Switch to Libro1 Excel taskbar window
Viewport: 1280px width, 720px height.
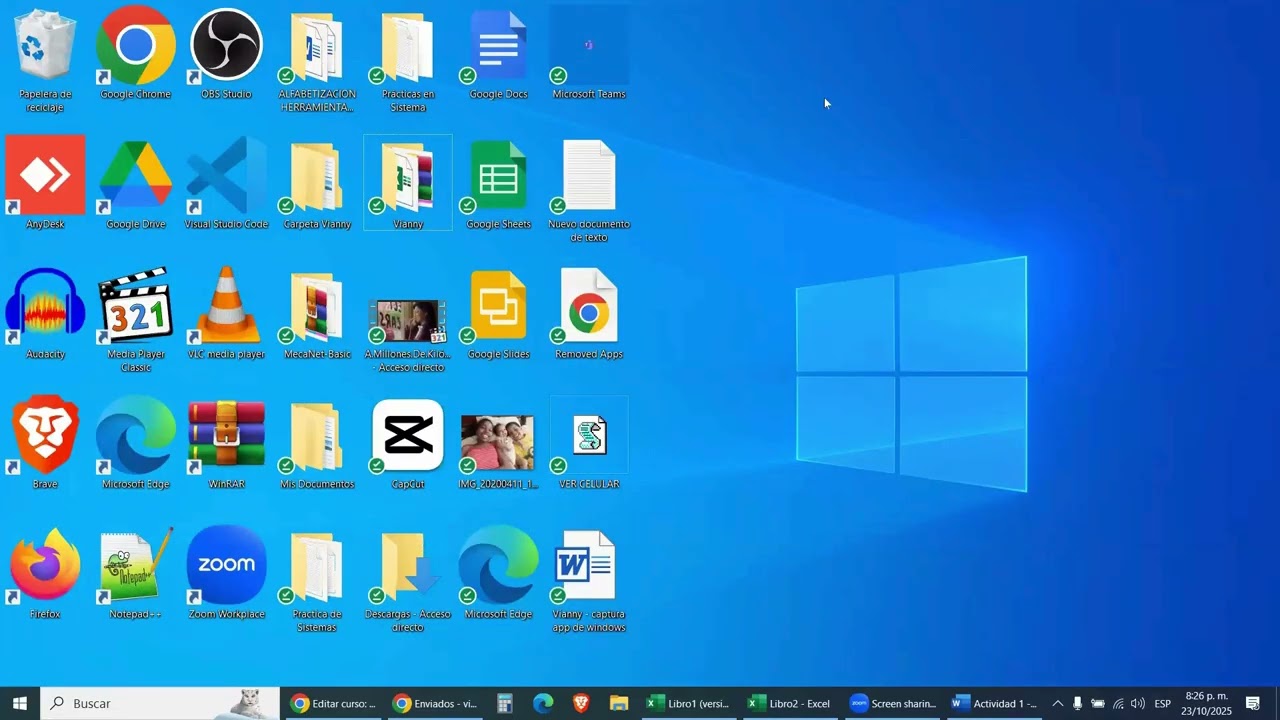689,703
